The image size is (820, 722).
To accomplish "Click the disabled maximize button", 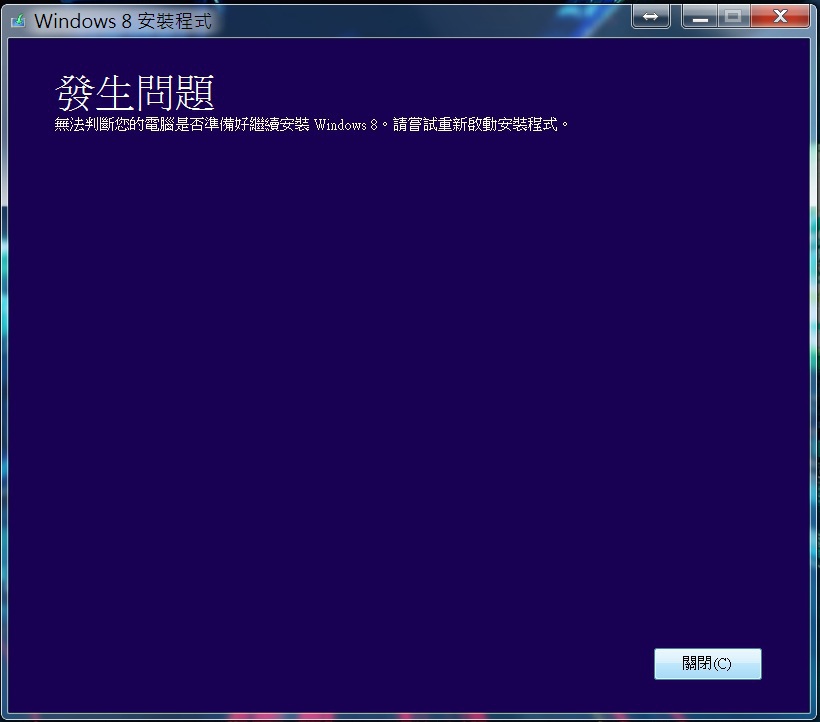I will [x=734, y=16].
